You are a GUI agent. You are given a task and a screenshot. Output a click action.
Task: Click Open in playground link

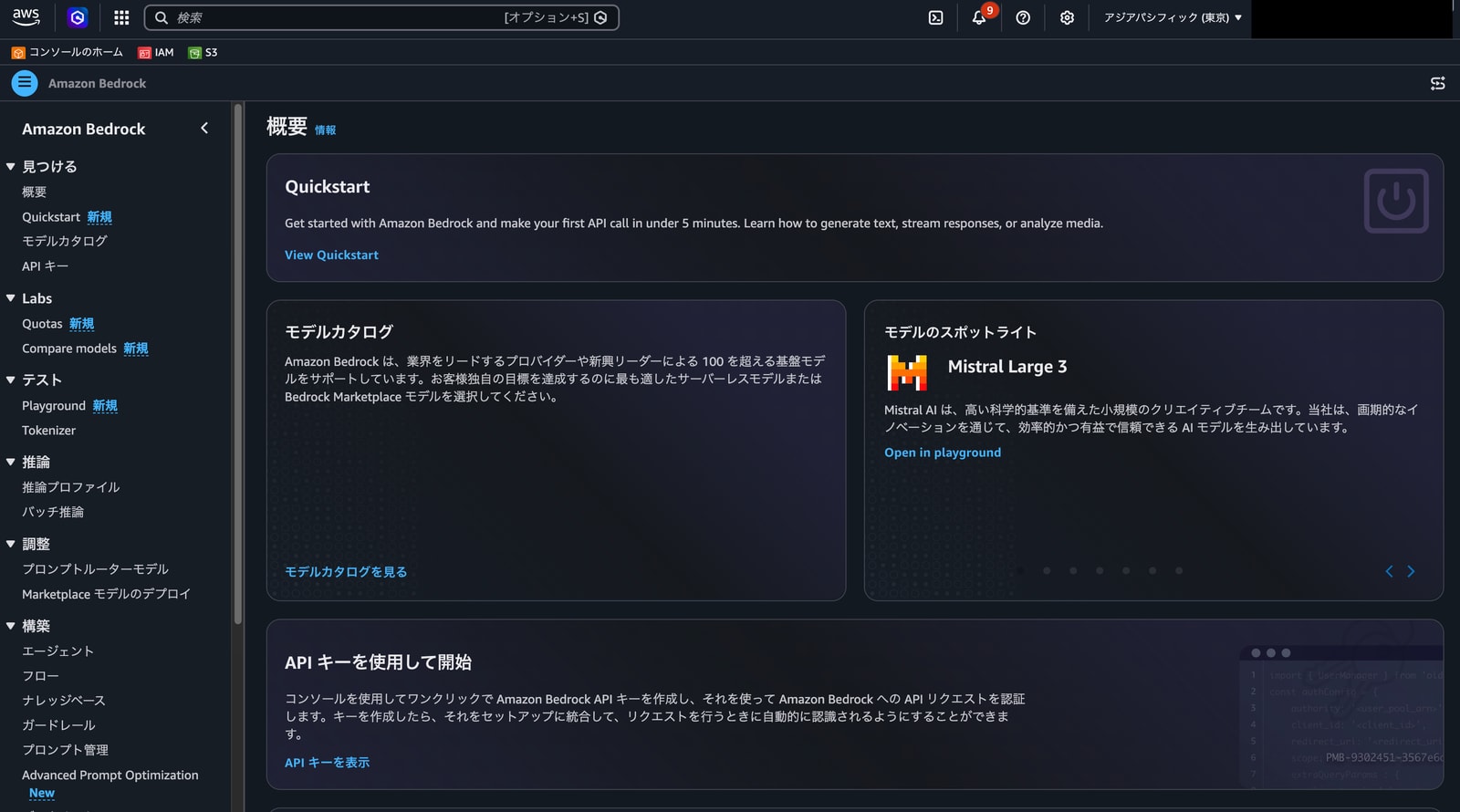tap(943, 453)
